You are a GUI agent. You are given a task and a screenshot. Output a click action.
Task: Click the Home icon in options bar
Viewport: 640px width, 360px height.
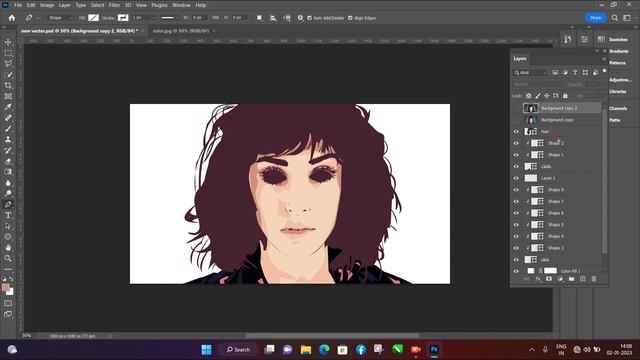coord(12,18)
